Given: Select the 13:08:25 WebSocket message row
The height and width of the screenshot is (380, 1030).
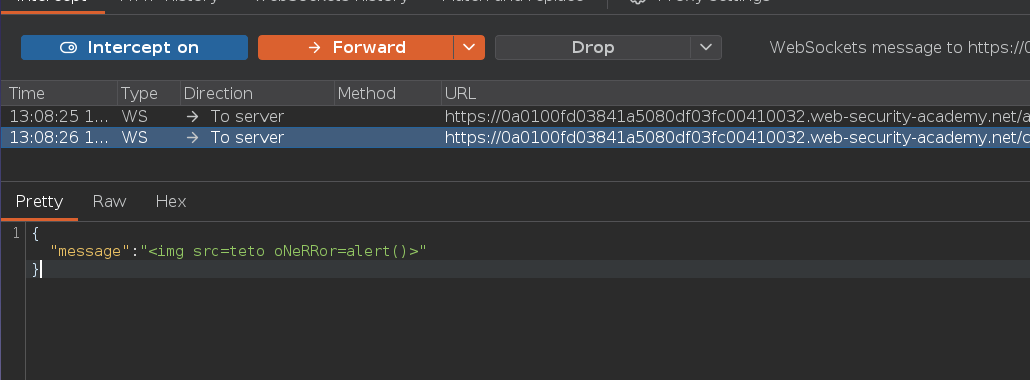Looking at the screenshot, I should click(515, 116).
